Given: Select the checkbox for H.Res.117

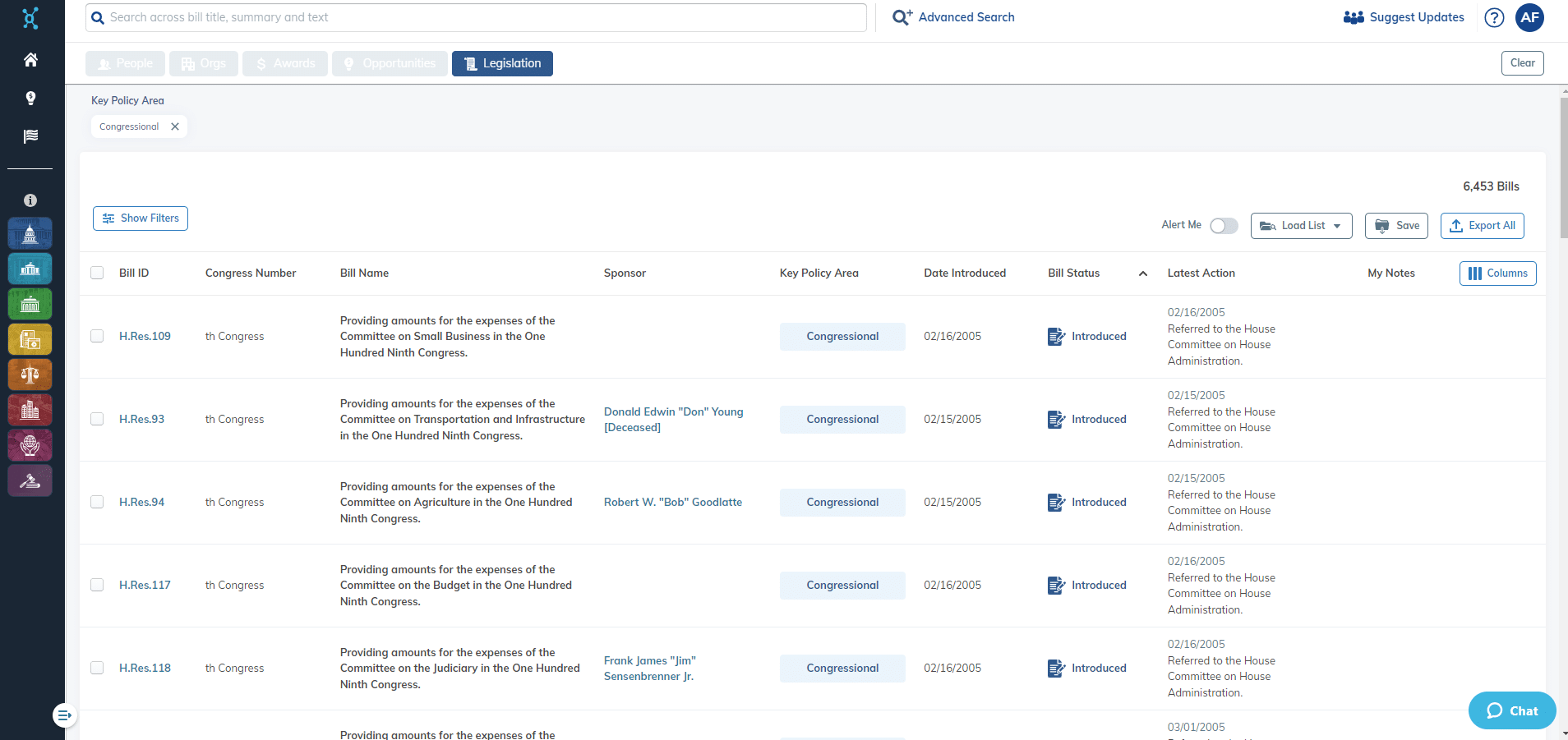Looking at the screenshot, I should point(97,585).
